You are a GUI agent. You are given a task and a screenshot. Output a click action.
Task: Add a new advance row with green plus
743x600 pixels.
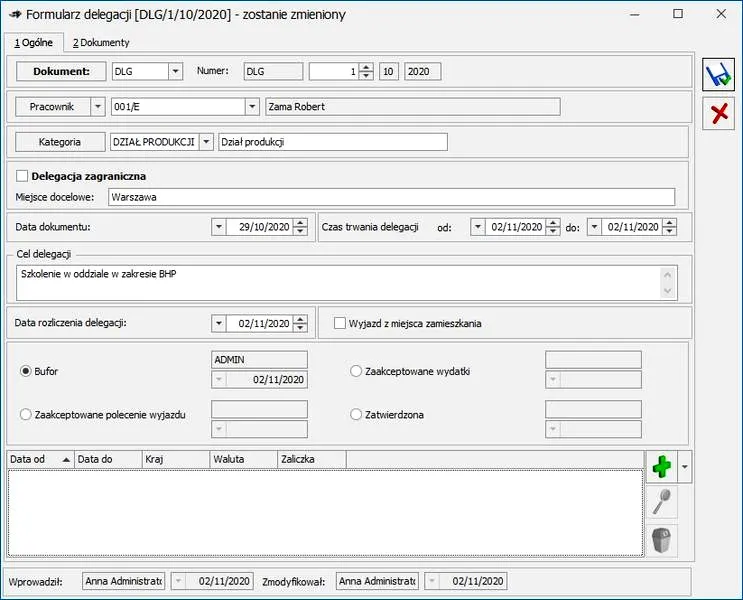click(x=661, y=467)
